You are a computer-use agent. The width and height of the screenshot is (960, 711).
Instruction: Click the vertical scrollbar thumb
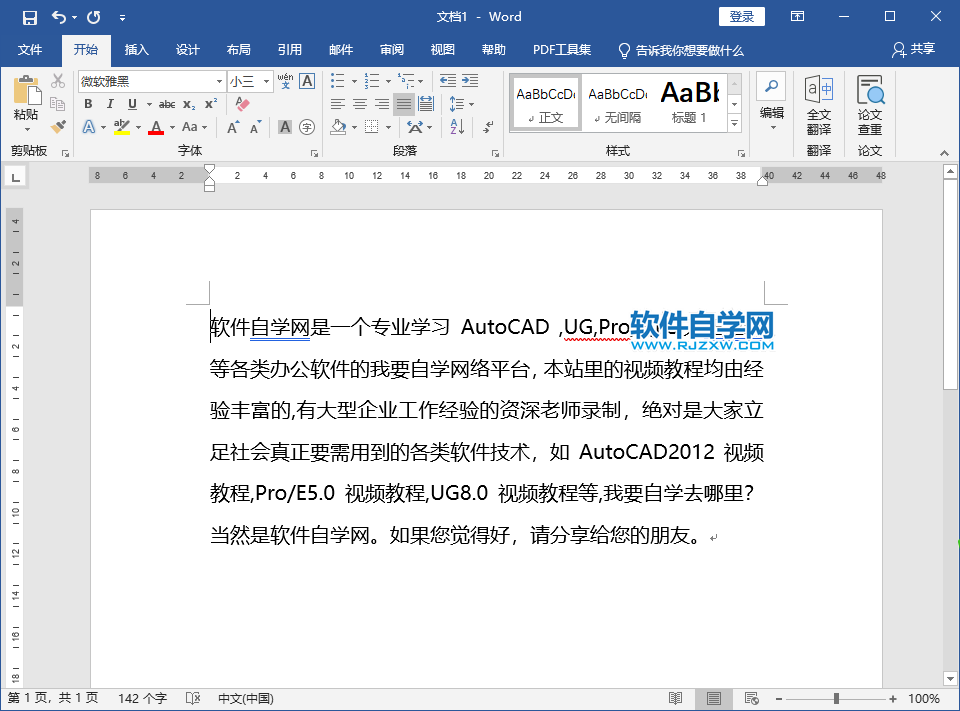950,284
